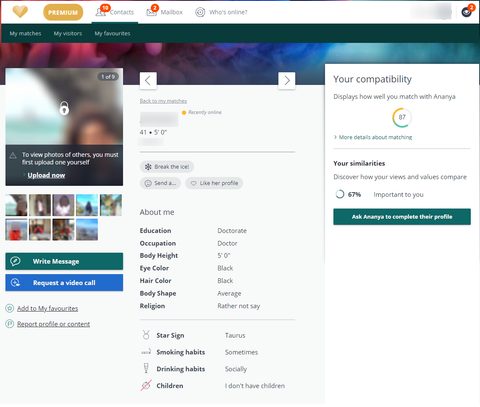This screenshot has height=407, width=480.
Task: Expand More details about matching
Action: coord(373,137)
